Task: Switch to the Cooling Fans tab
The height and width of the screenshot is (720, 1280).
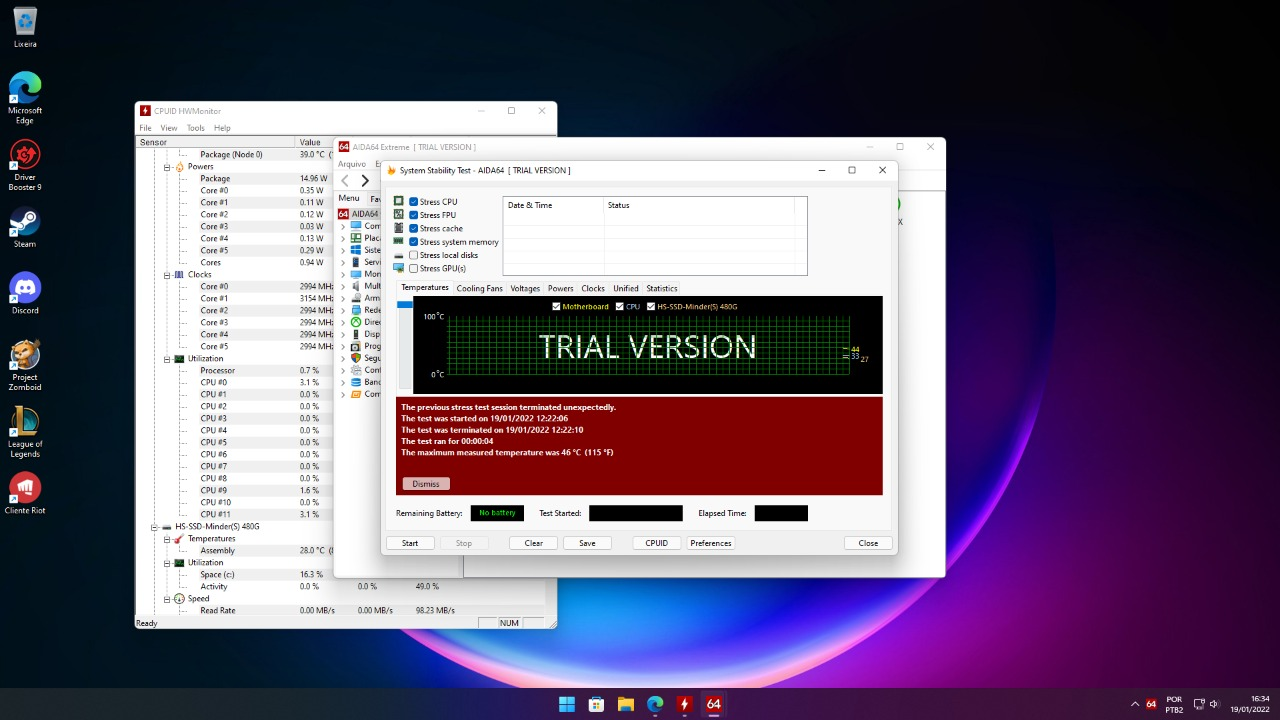Action: click(480, 288)
